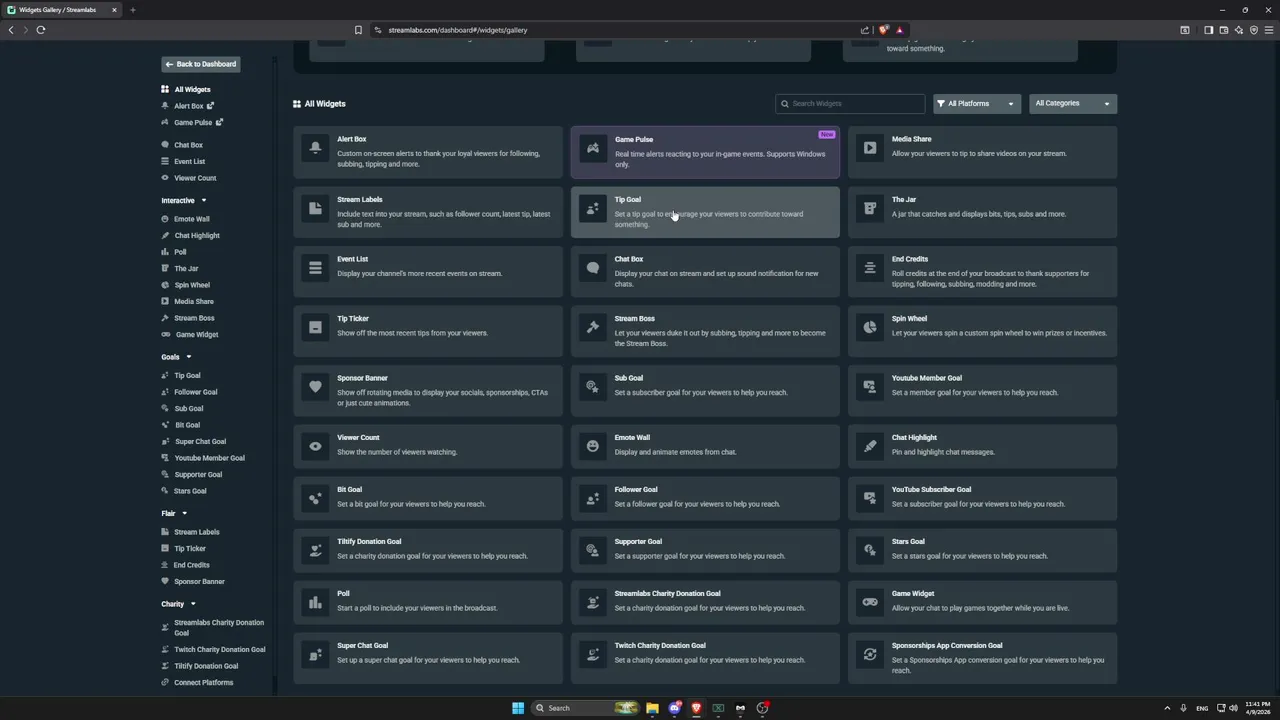Click the Viewer Count eye icon

click(x=315, y=446)
